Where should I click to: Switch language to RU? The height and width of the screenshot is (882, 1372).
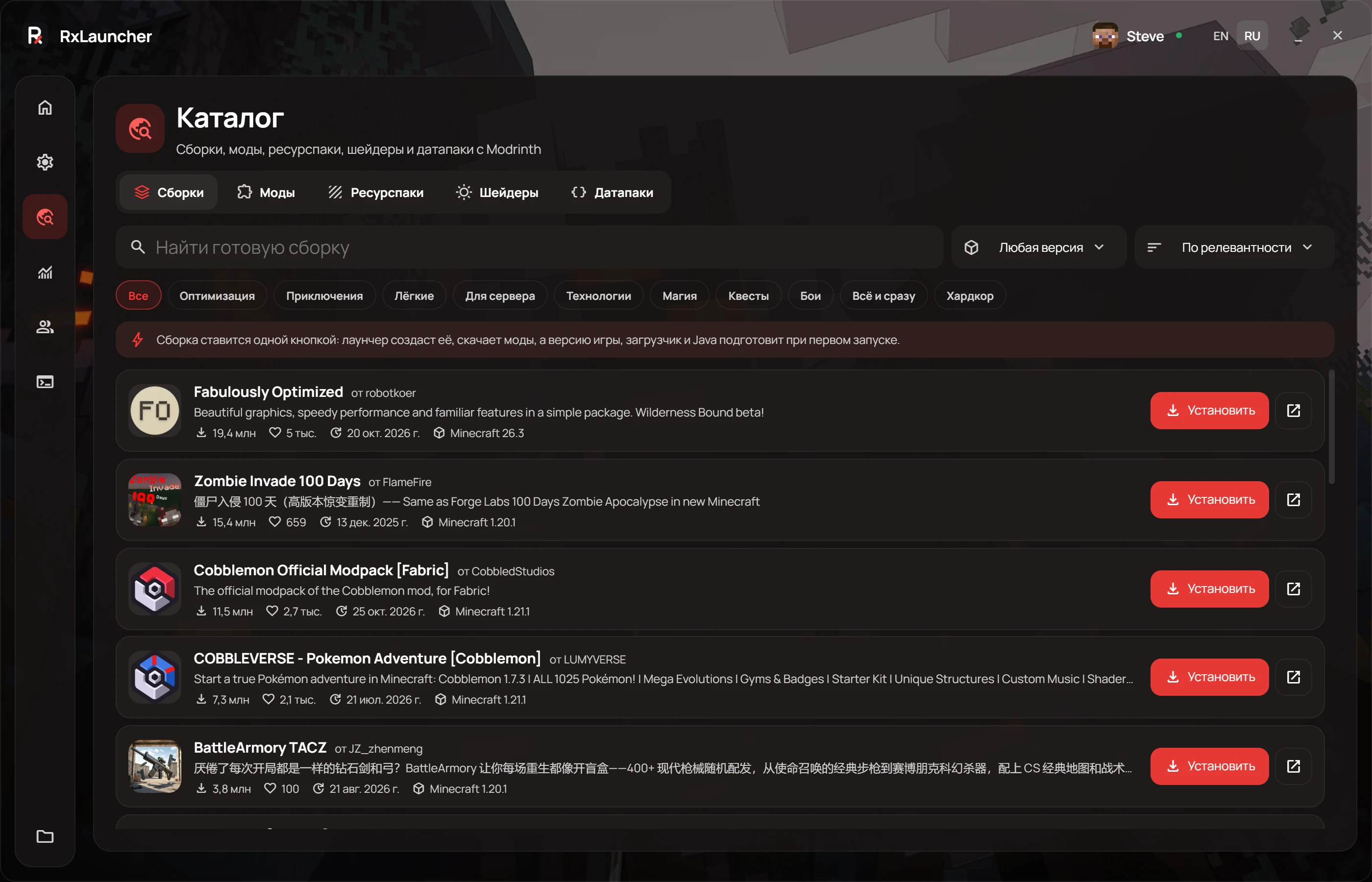pos(1252,36)
